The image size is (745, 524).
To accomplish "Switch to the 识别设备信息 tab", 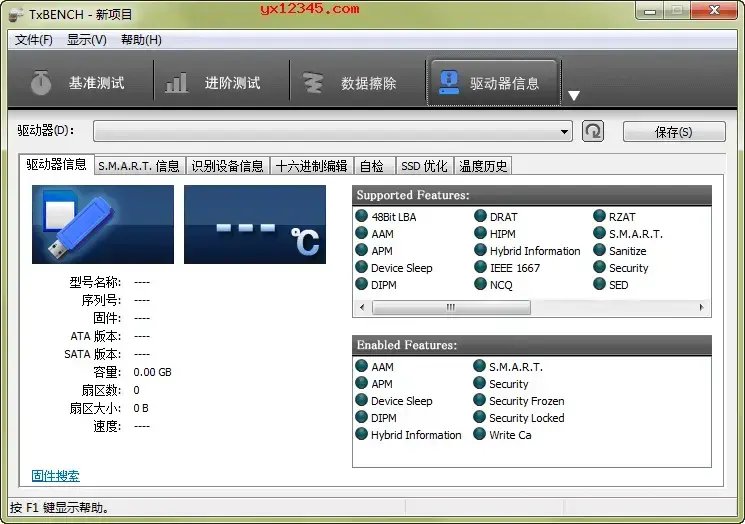I will coord(227,166).
